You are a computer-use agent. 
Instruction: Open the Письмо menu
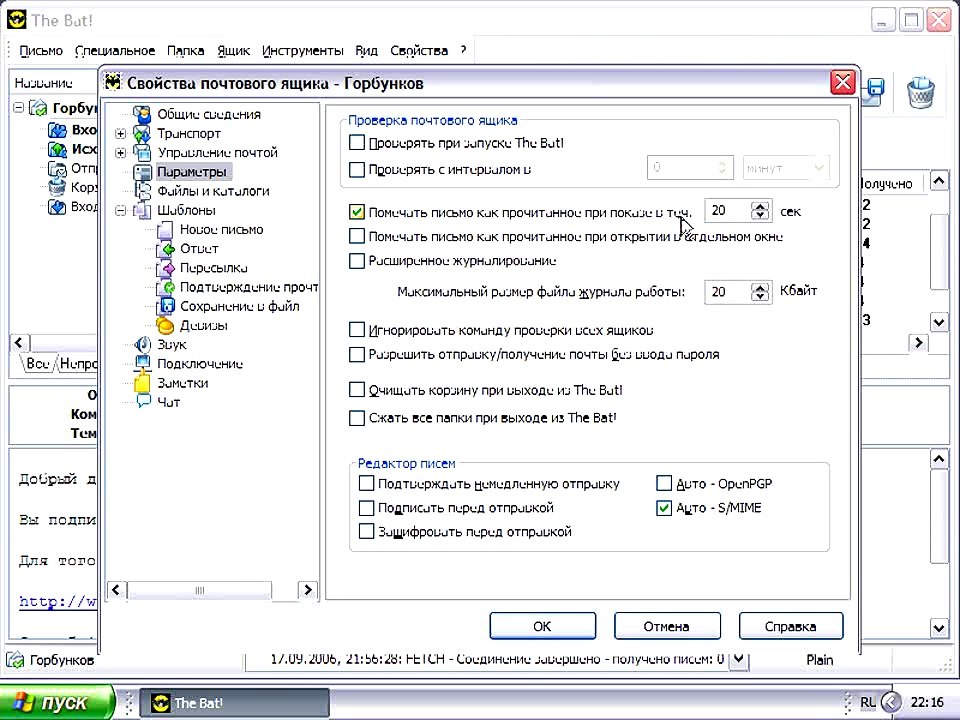pyautogui.click(x=40, y=51)
